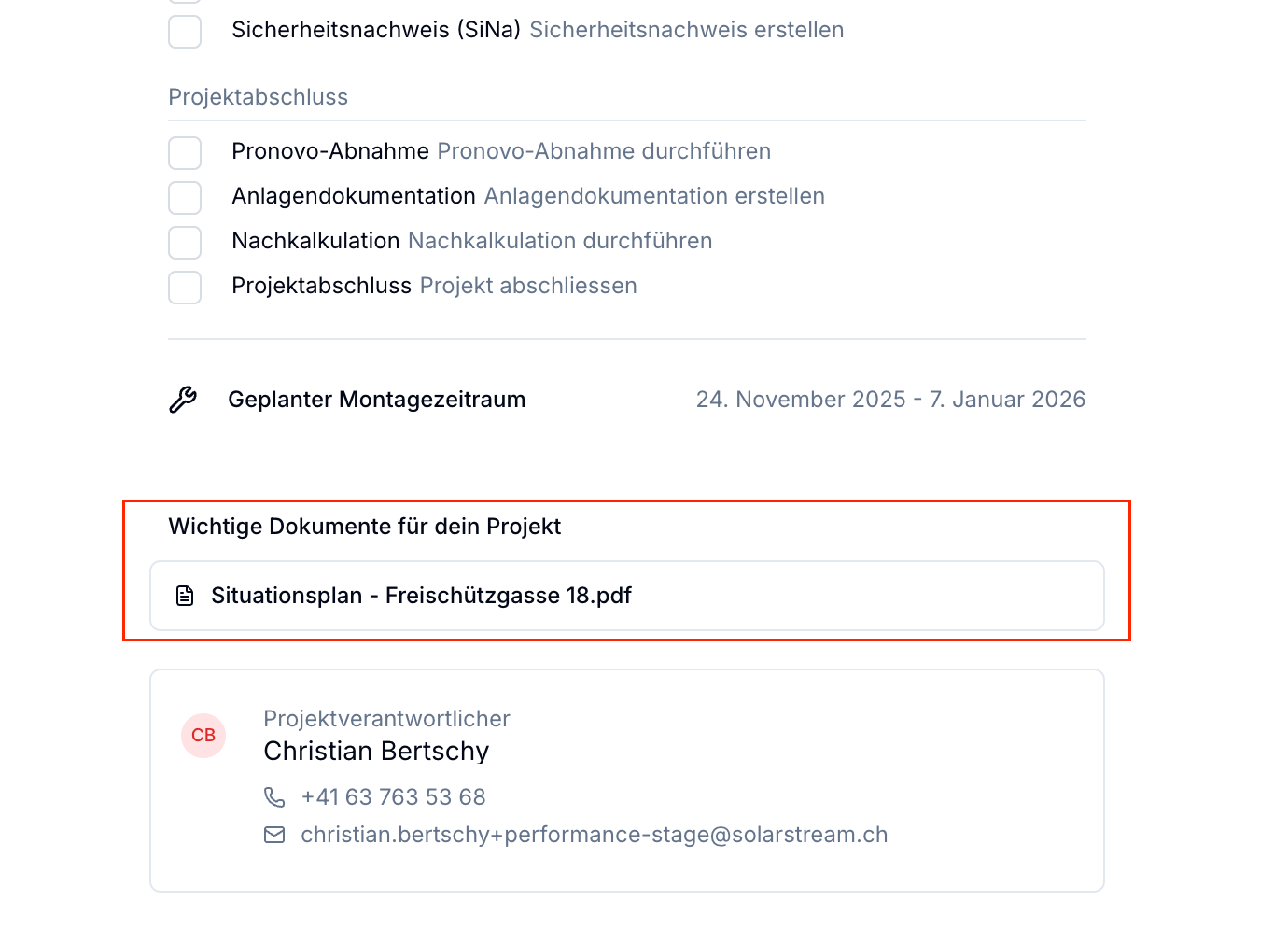Click the date range 24. November 2025 - 7. Januar 2026

pos(890,400)
